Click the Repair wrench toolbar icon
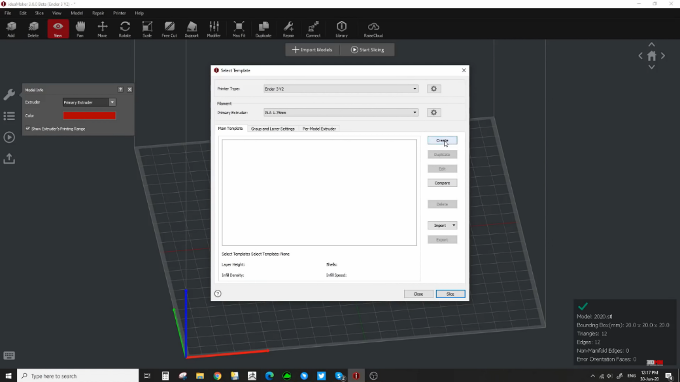680x382 pixels. coord(288,29)
